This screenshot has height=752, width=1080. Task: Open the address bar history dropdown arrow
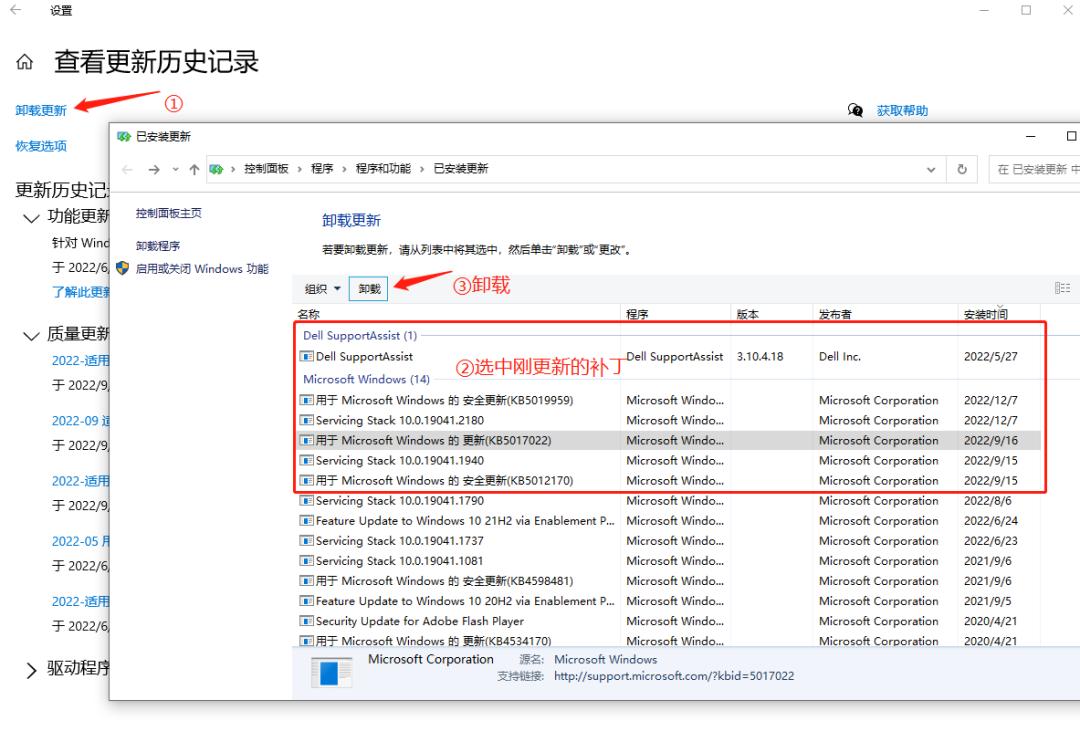(930, 168)
